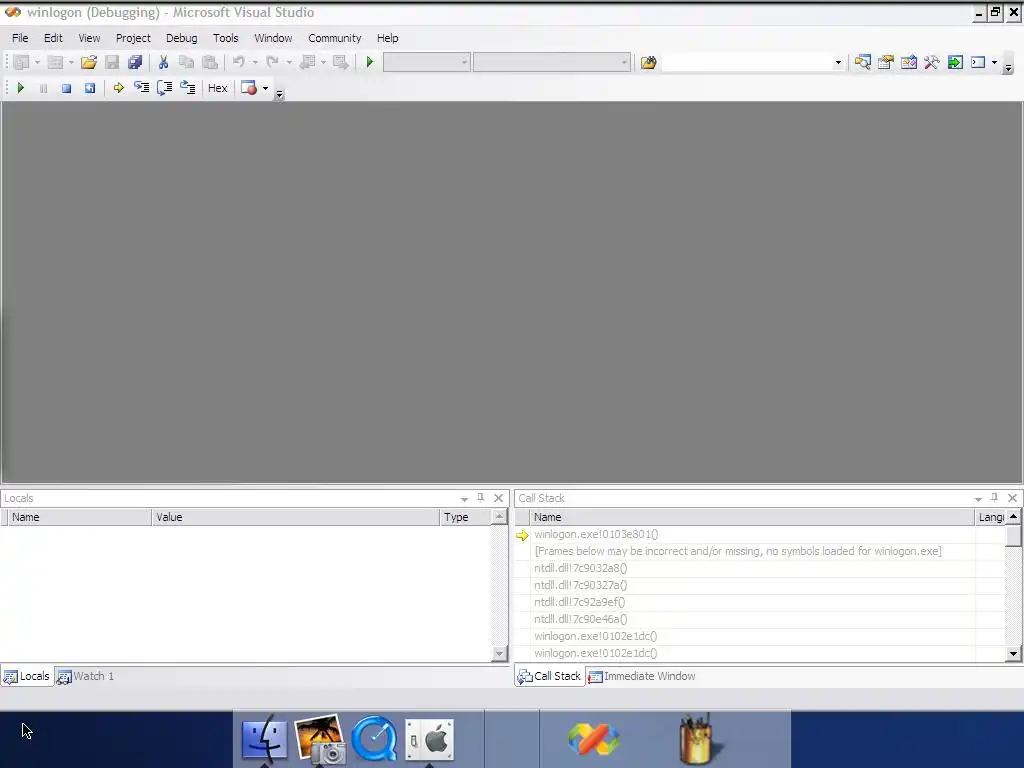Click the Step Over icon
1024x768 pixels.
[164, 88]
